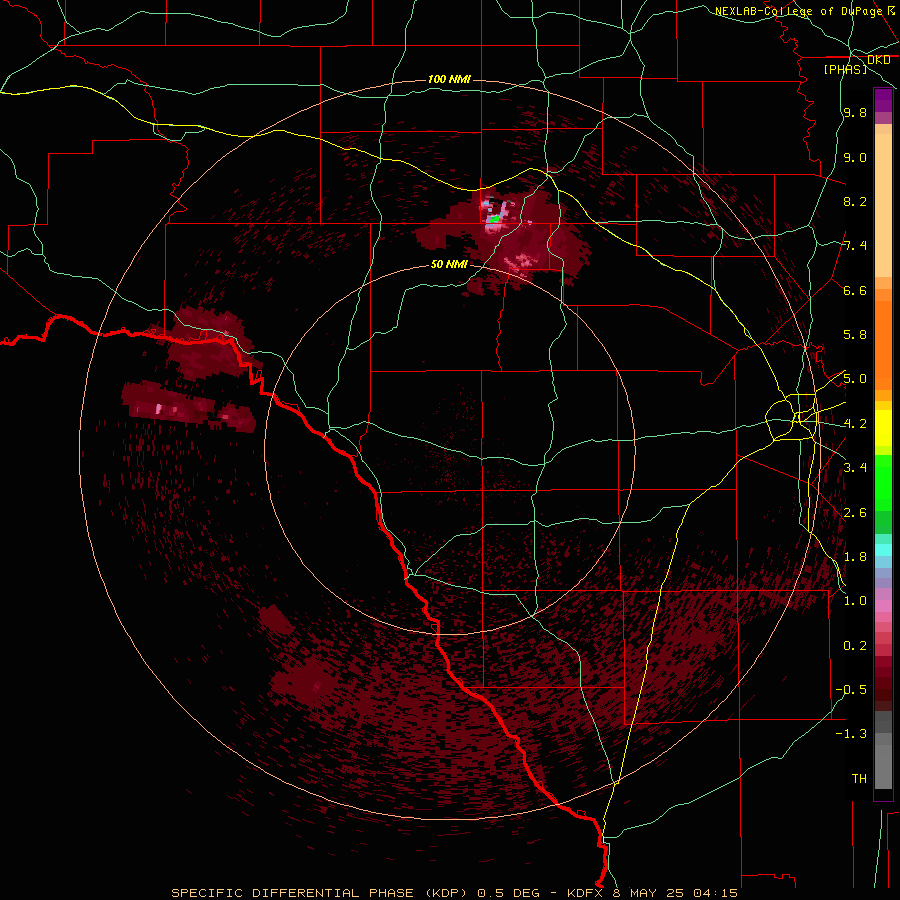Click the white pixel in the western storm cell
900x900 pixels.
click(x=159, y=409)
